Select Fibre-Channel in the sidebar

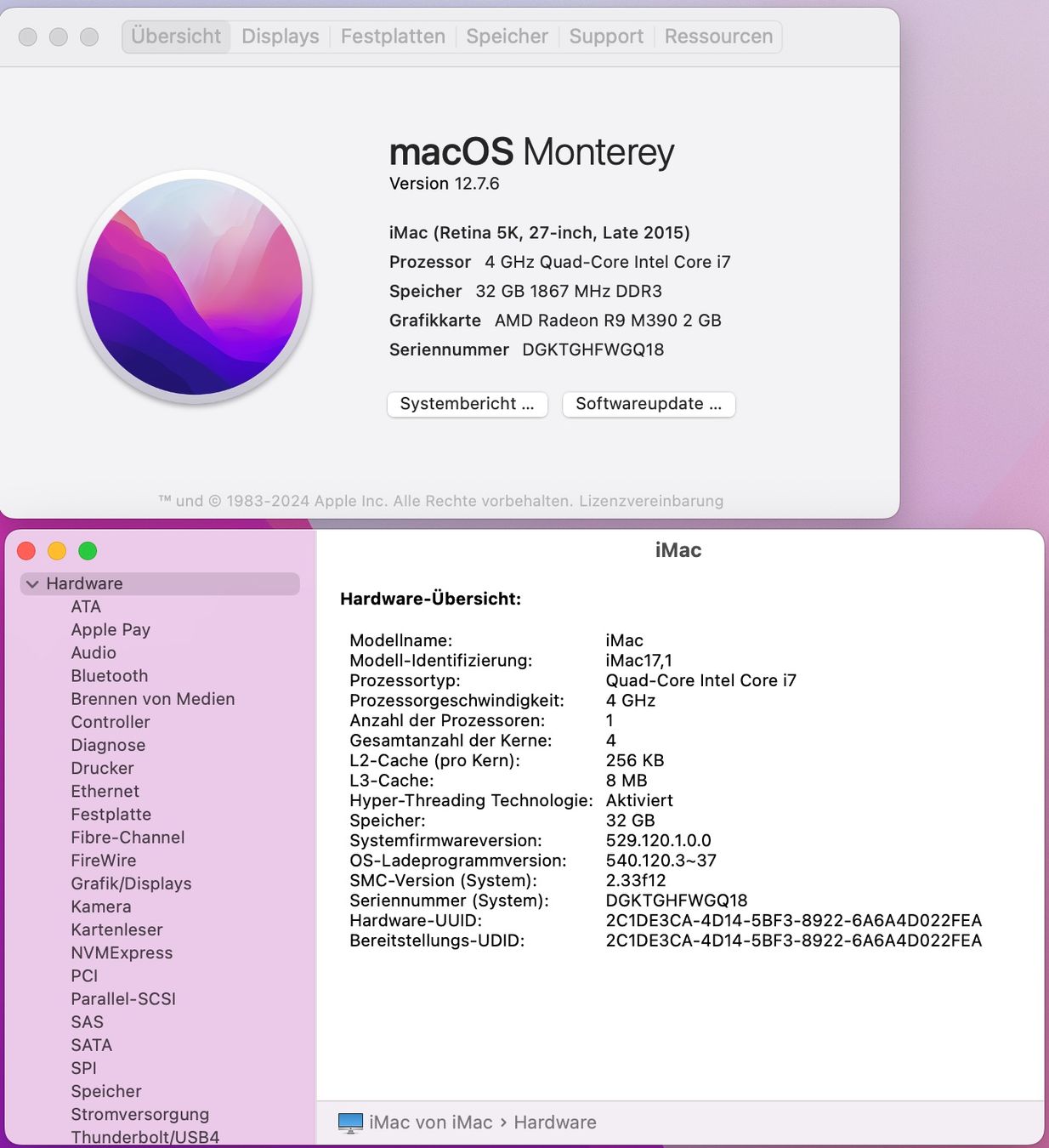pos(128,837)
